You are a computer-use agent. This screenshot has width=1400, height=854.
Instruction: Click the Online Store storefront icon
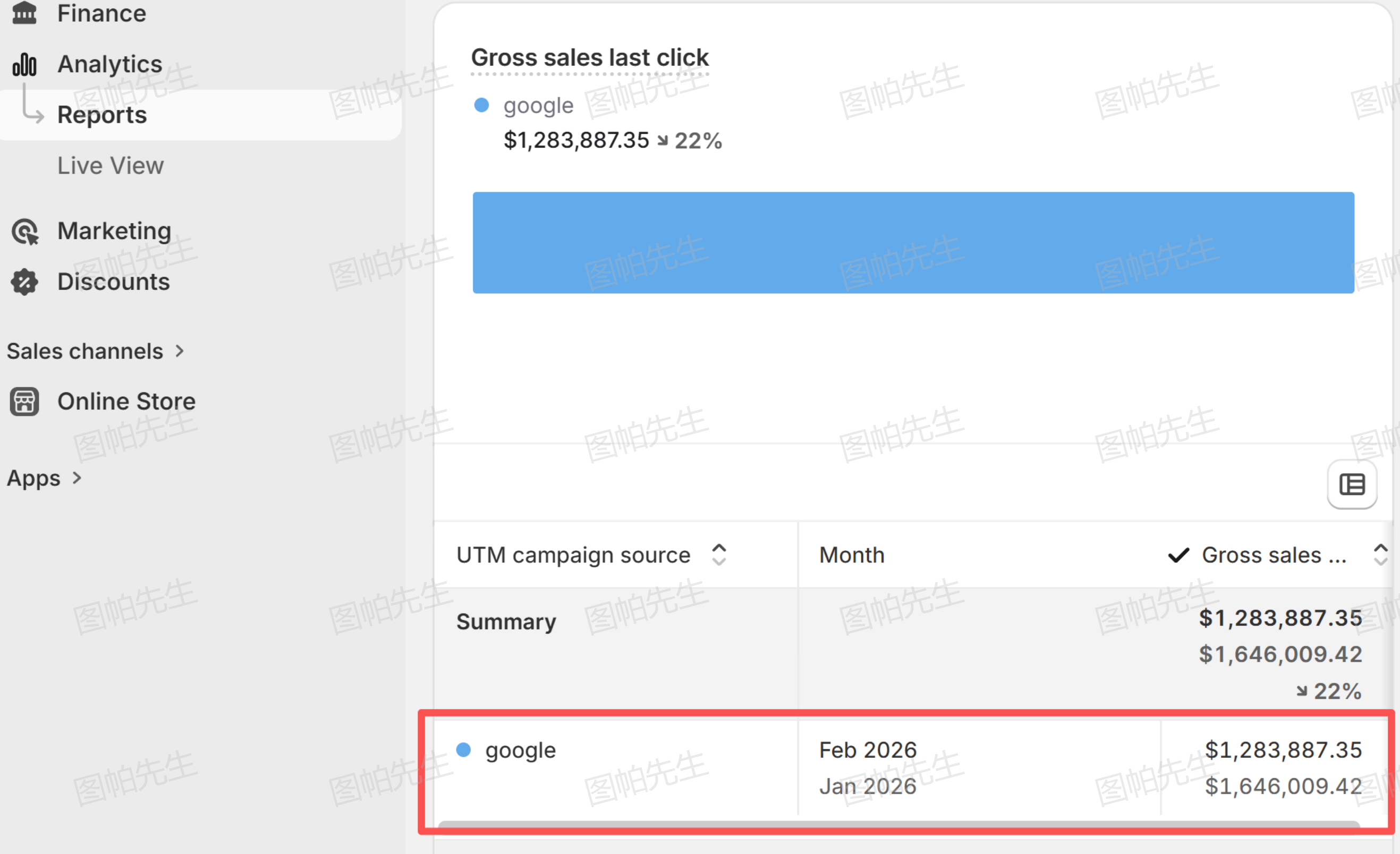(x=24, y=402)
